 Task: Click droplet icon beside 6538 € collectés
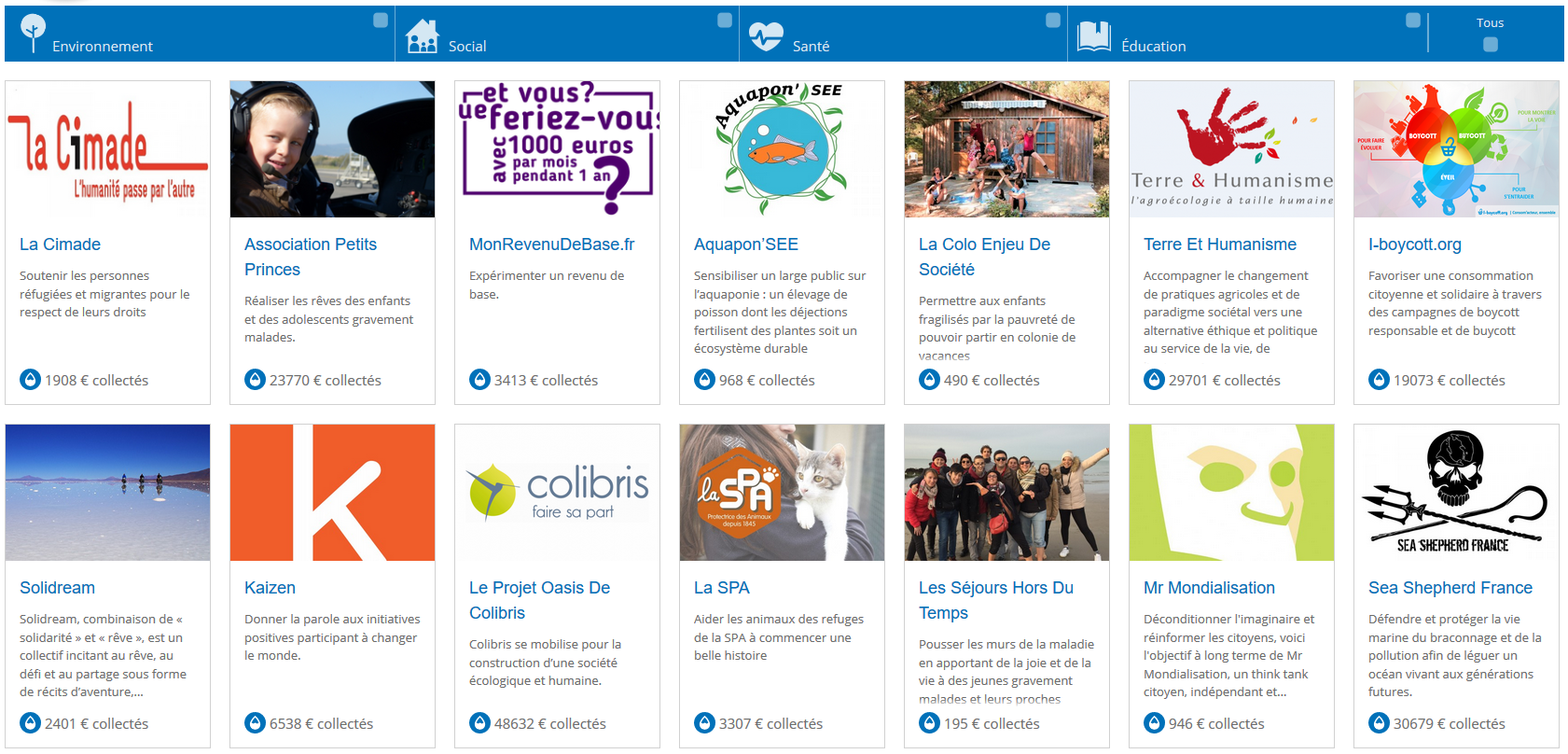(256, 723)
